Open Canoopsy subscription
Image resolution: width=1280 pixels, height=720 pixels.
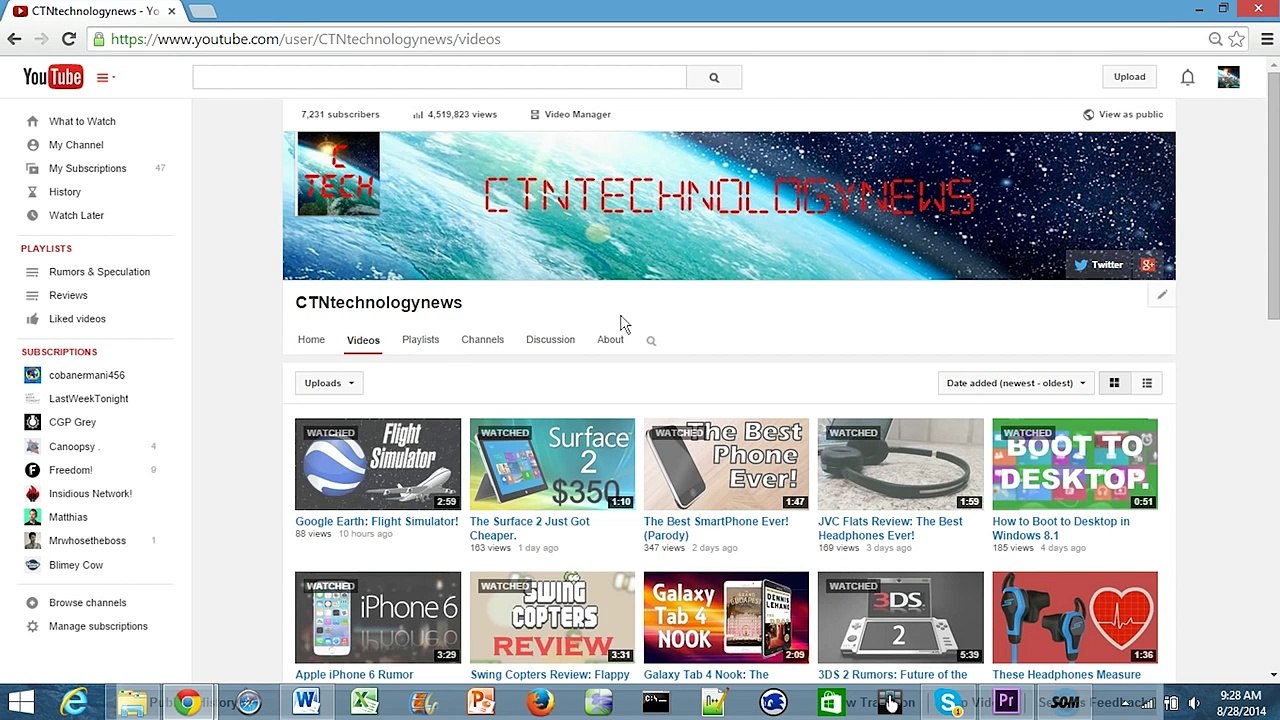74,446
